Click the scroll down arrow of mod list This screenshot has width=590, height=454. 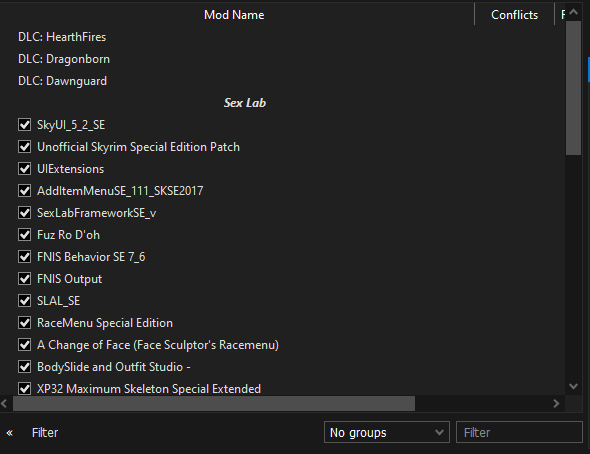[x=573, y=386]
